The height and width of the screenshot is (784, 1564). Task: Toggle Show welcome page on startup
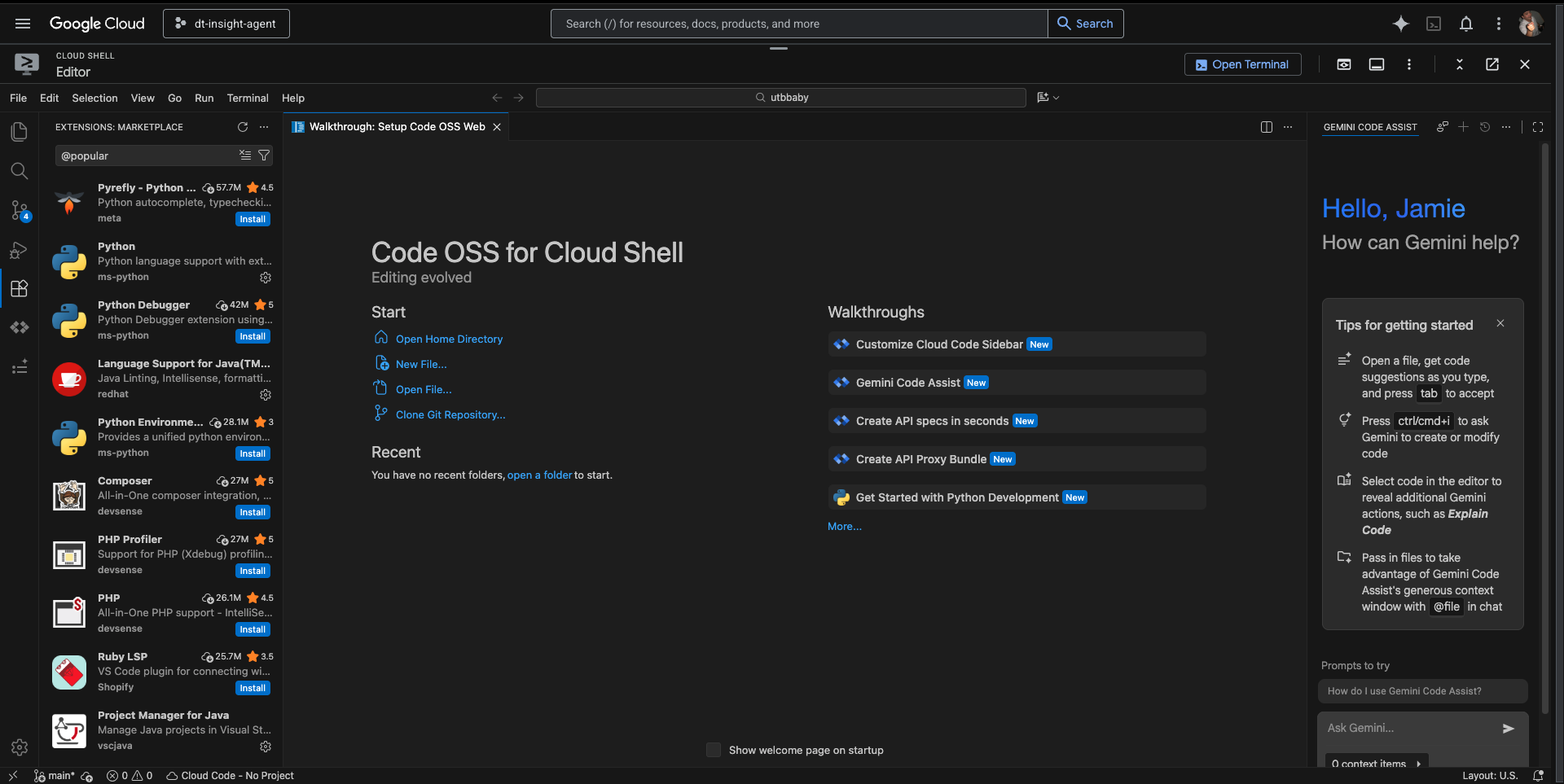coord(714,750)
